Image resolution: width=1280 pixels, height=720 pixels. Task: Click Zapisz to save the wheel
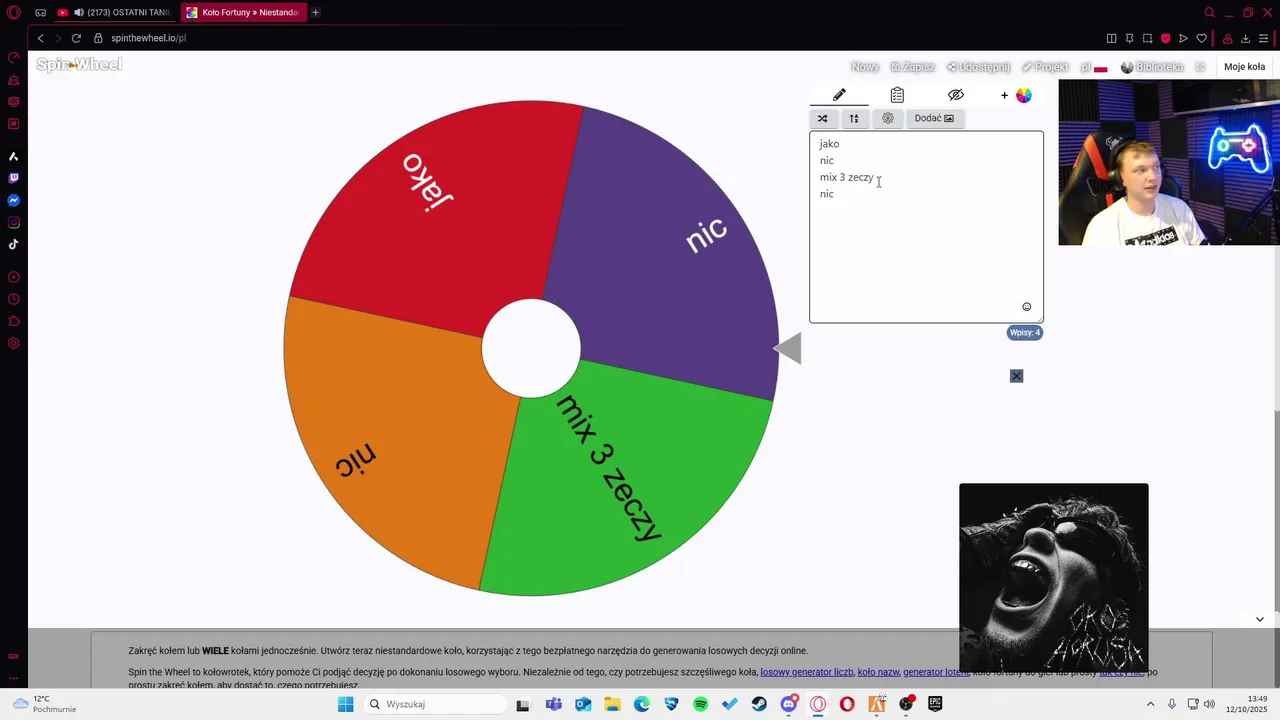(x=912, y=67)
